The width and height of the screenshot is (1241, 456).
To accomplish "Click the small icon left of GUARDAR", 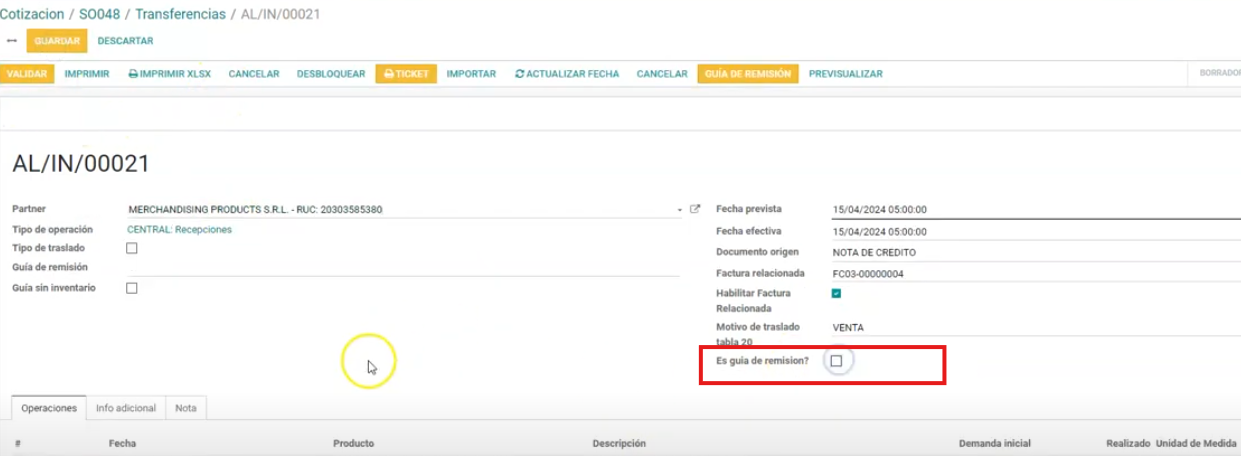I will pos(12,41).
